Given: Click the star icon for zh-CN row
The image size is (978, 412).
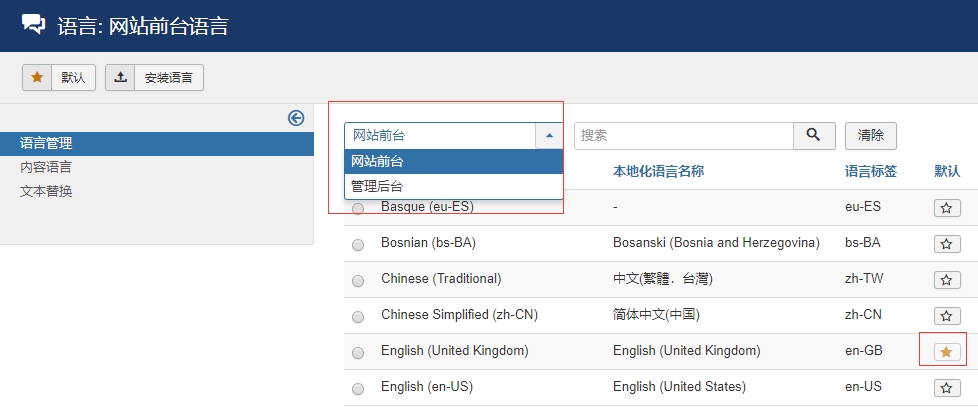Looking at the screenshot, I should [946, 316].
